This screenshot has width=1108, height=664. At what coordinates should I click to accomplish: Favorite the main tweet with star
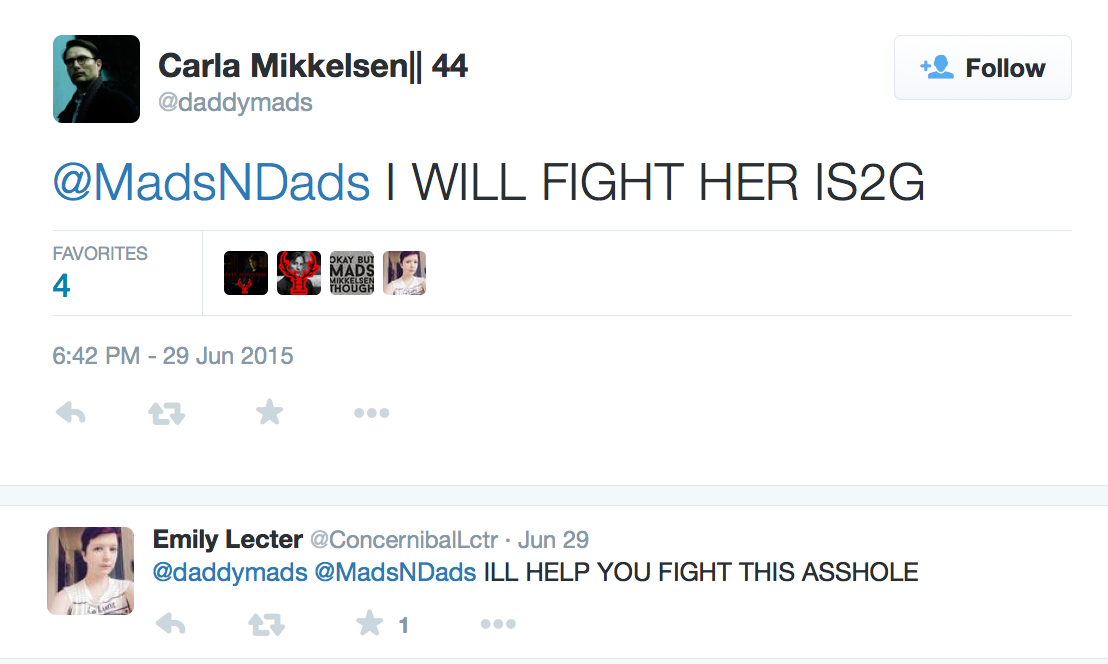click(x=269, y=412)
